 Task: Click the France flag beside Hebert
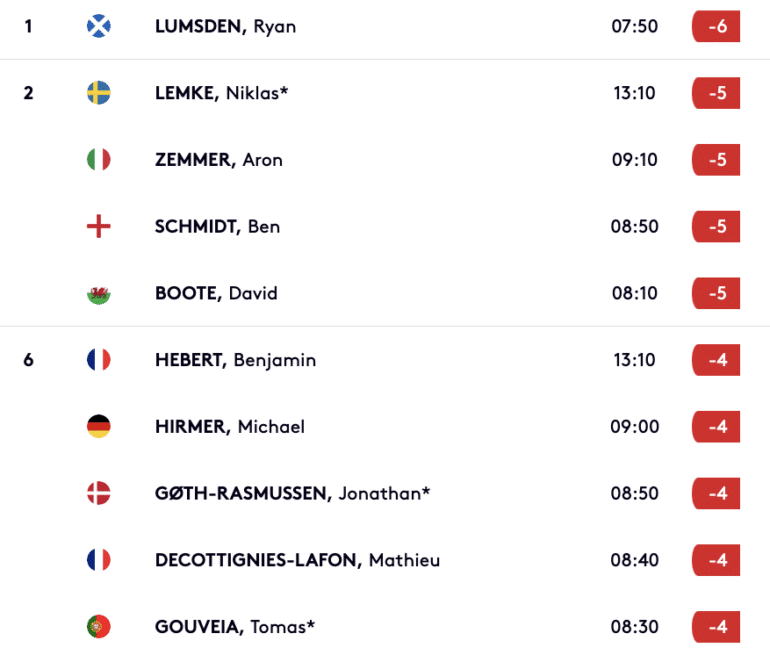point(99,360)
